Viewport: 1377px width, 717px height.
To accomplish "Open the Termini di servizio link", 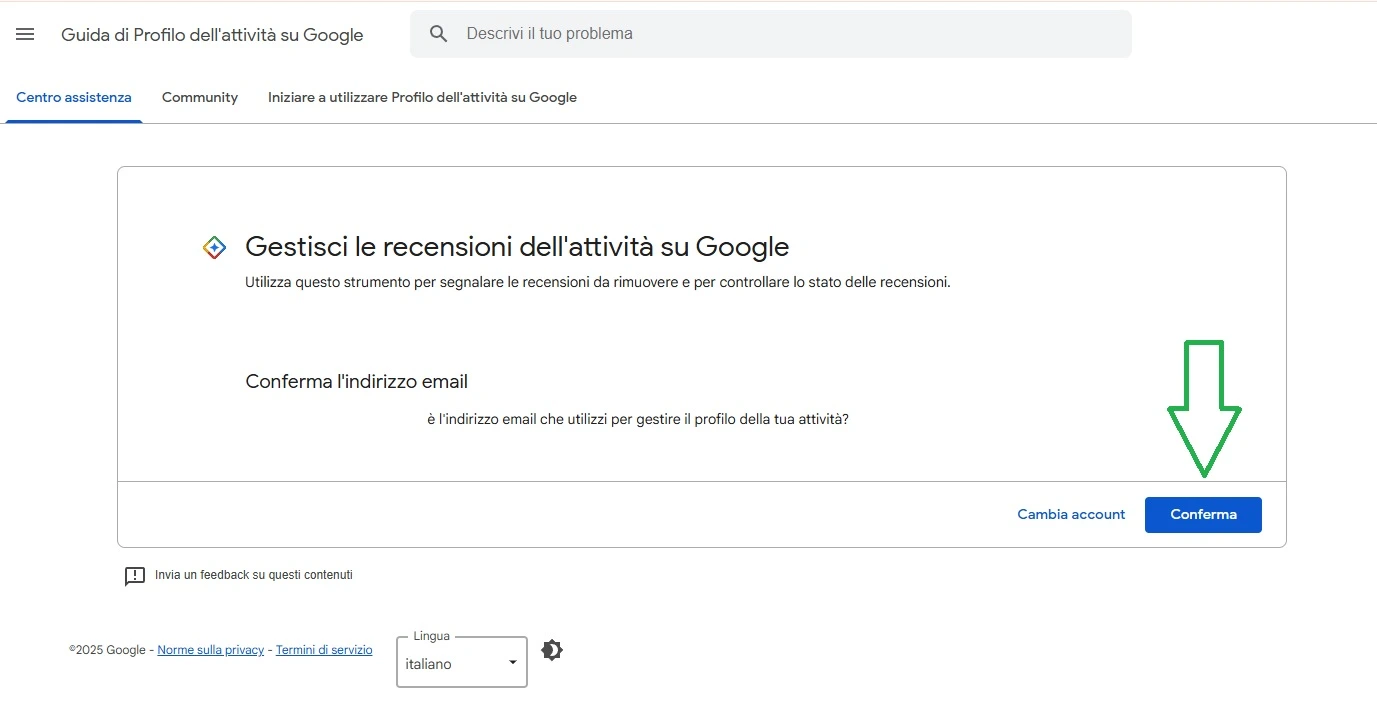I will pyautogui.click(x=324, y=650).
